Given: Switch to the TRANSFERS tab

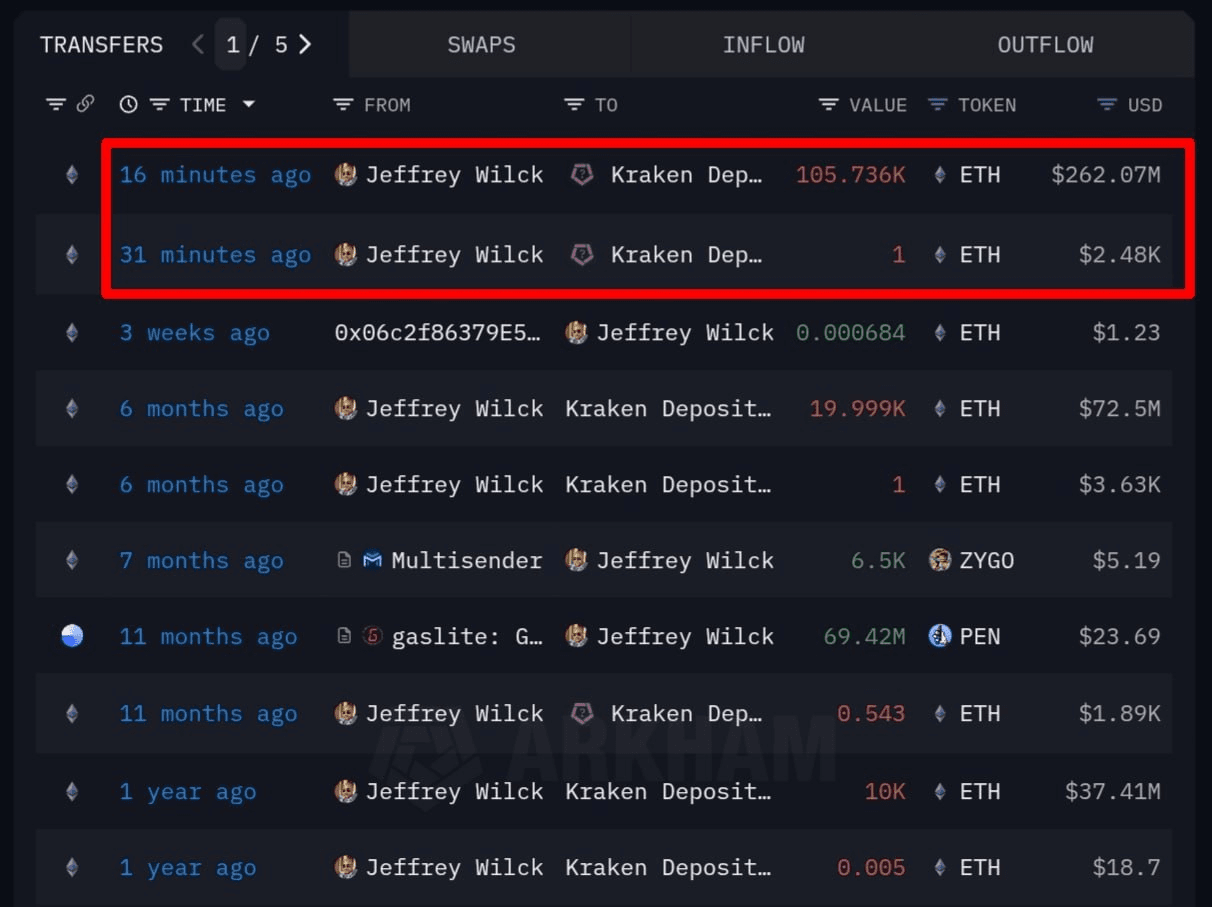Looking at the screenshot, I should [101, 45].
